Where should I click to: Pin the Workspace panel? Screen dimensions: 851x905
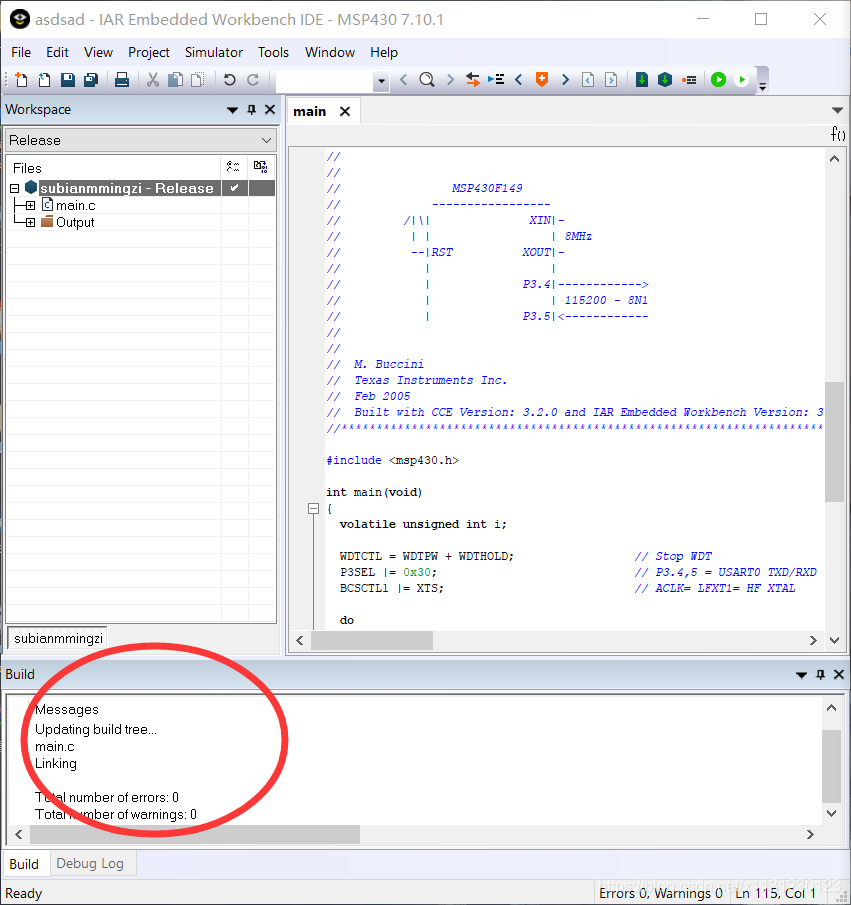pos(252,110)
